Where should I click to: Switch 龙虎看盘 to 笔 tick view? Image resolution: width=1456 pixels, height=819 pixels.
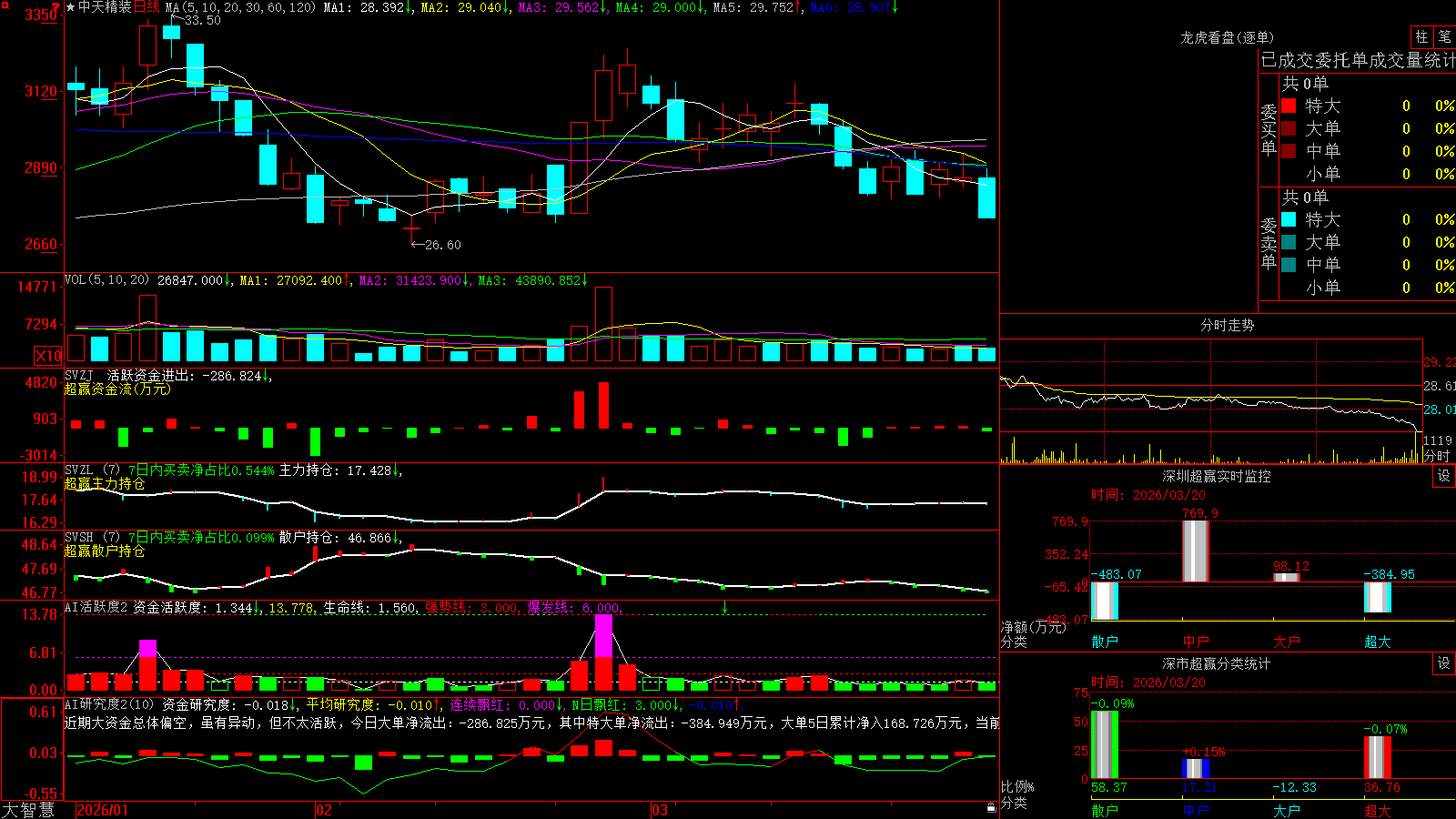tap(1444, 36)
